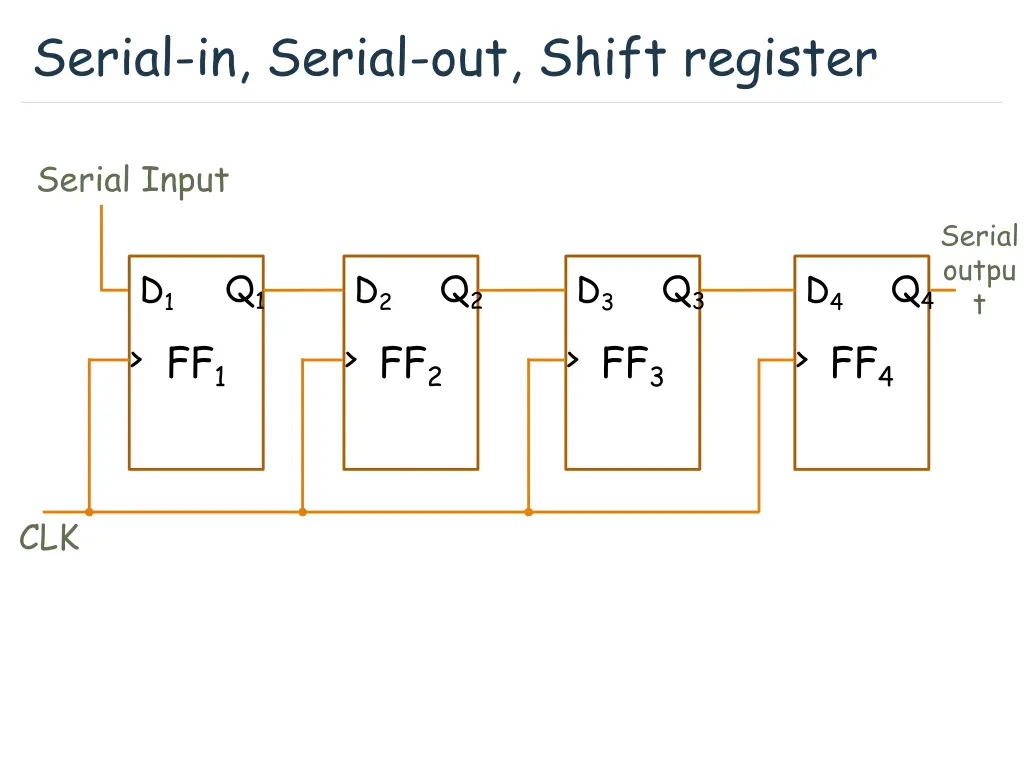Click the first junction dot on CLK line
Image resolution: width=1024 pixels, height=768 pixels.
[89, 512]
